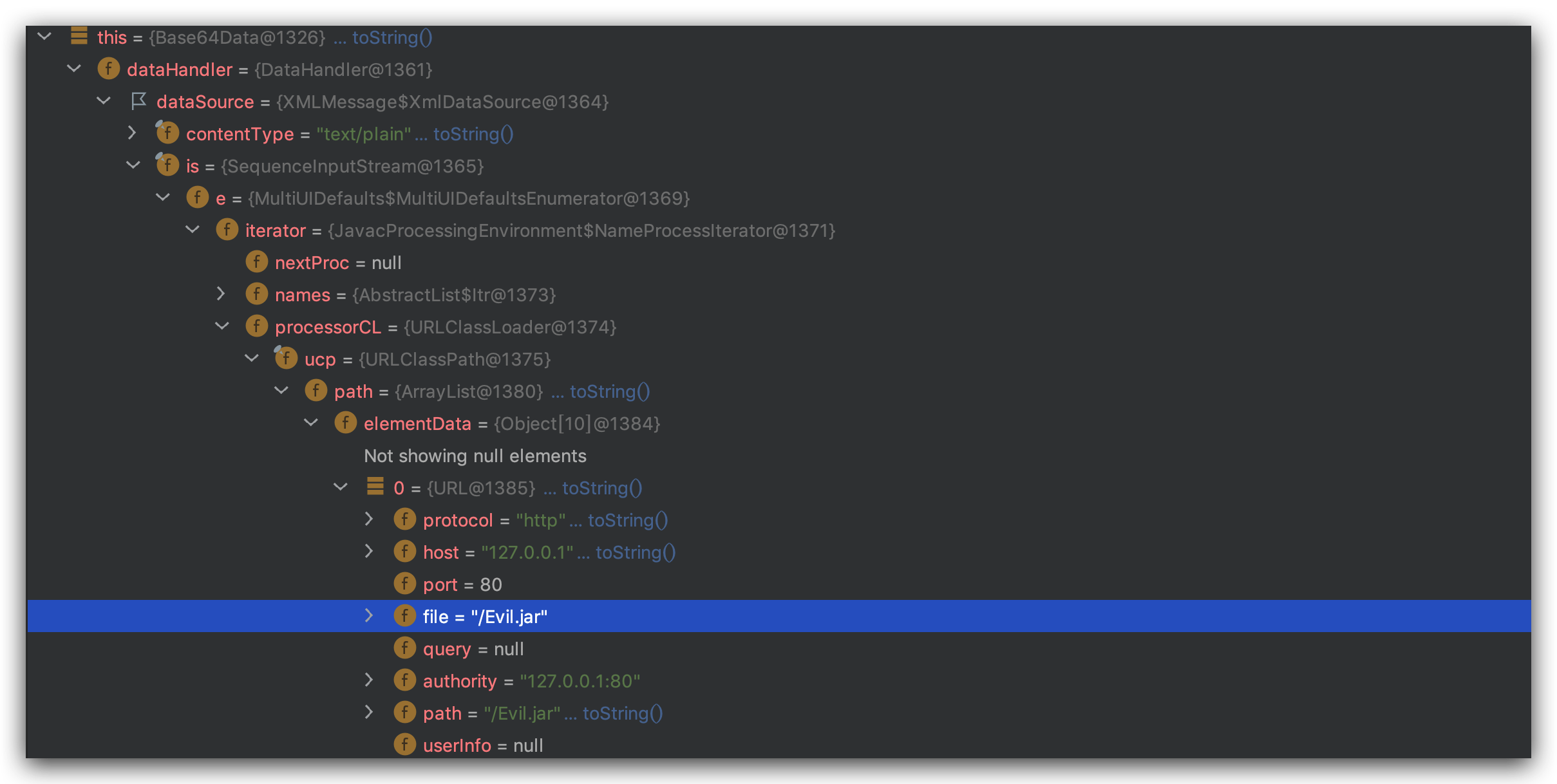Expand the protocol "http" field

click(369, 519)
